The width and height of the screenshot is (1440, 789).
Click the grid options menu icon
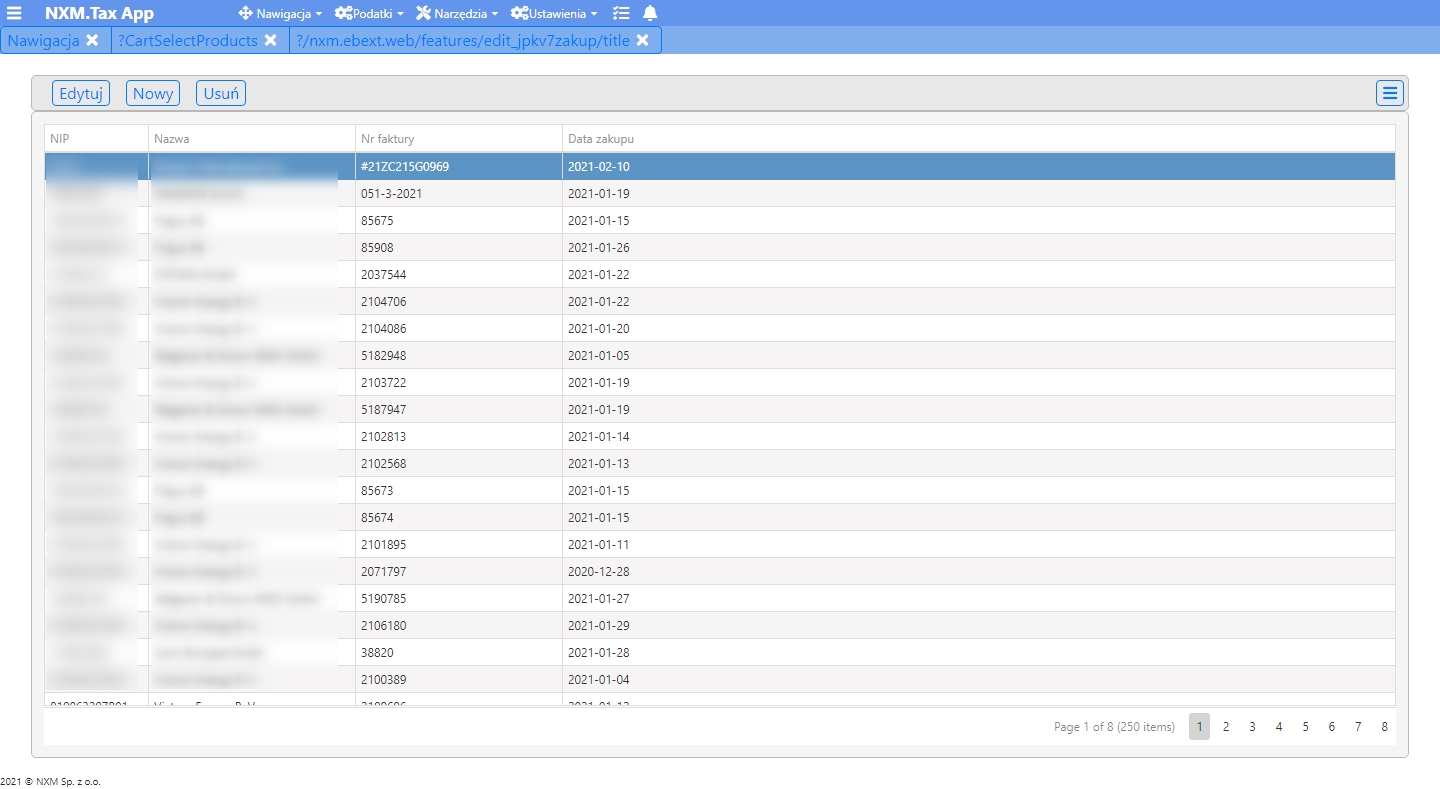tap(1390, 93)
